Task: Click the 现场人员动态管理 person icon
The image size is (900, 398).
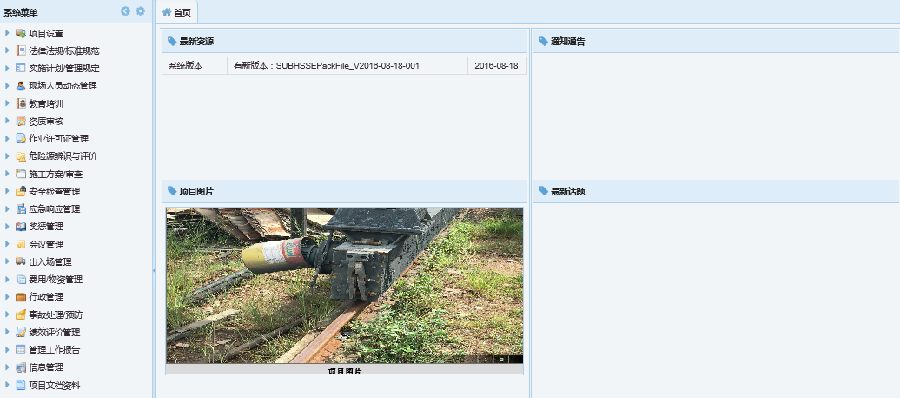Action: pyautogui.click(x=21, y=86)
